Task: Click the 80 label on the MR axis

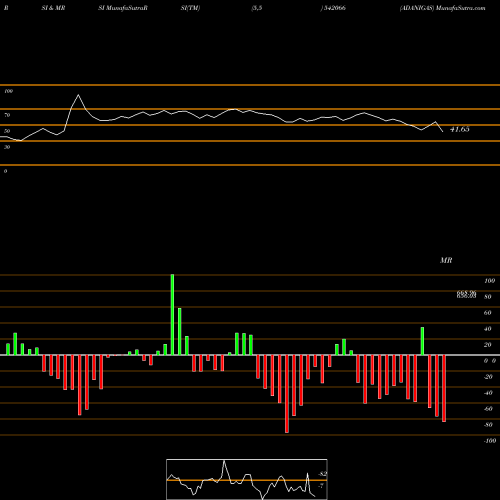Action: click(x=488, y=297)
